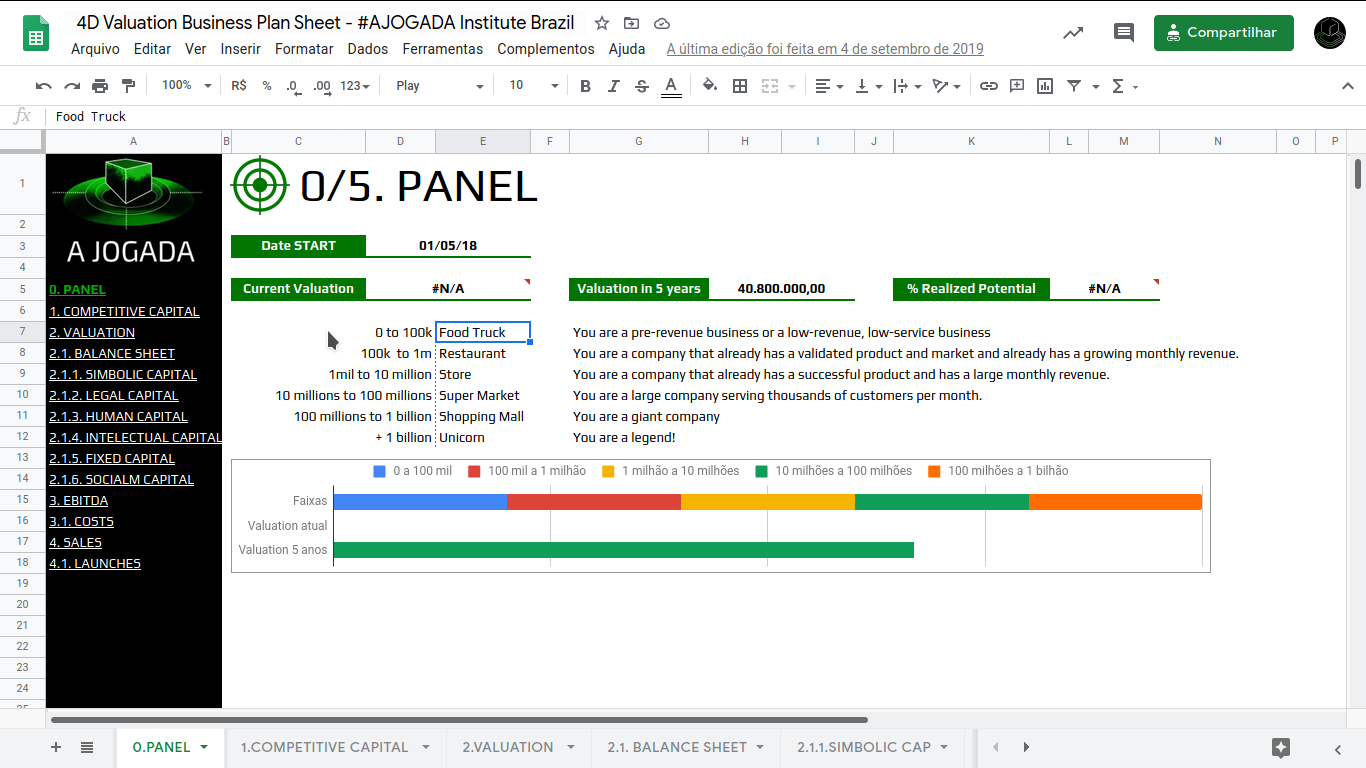Open the activity dashboard icon
This screenshot has height=768, width=1366.
click(1073, 33)
